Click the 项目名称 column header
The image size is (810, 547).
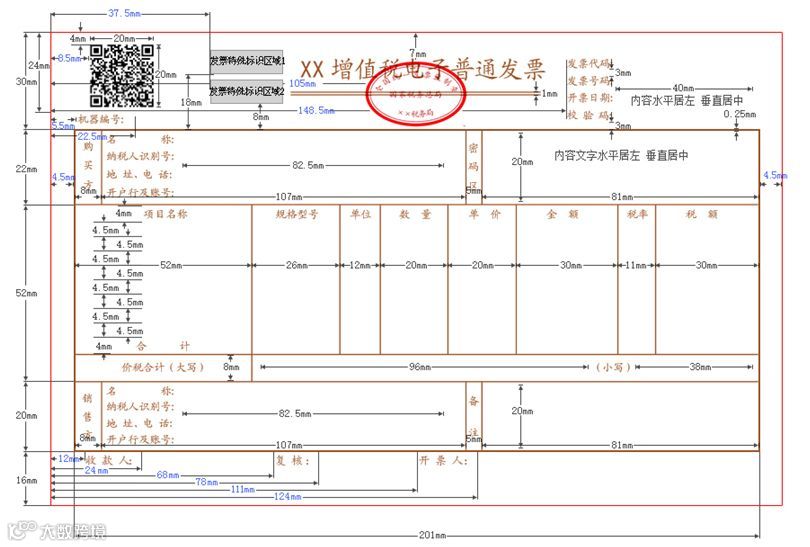tap(165, 214)
